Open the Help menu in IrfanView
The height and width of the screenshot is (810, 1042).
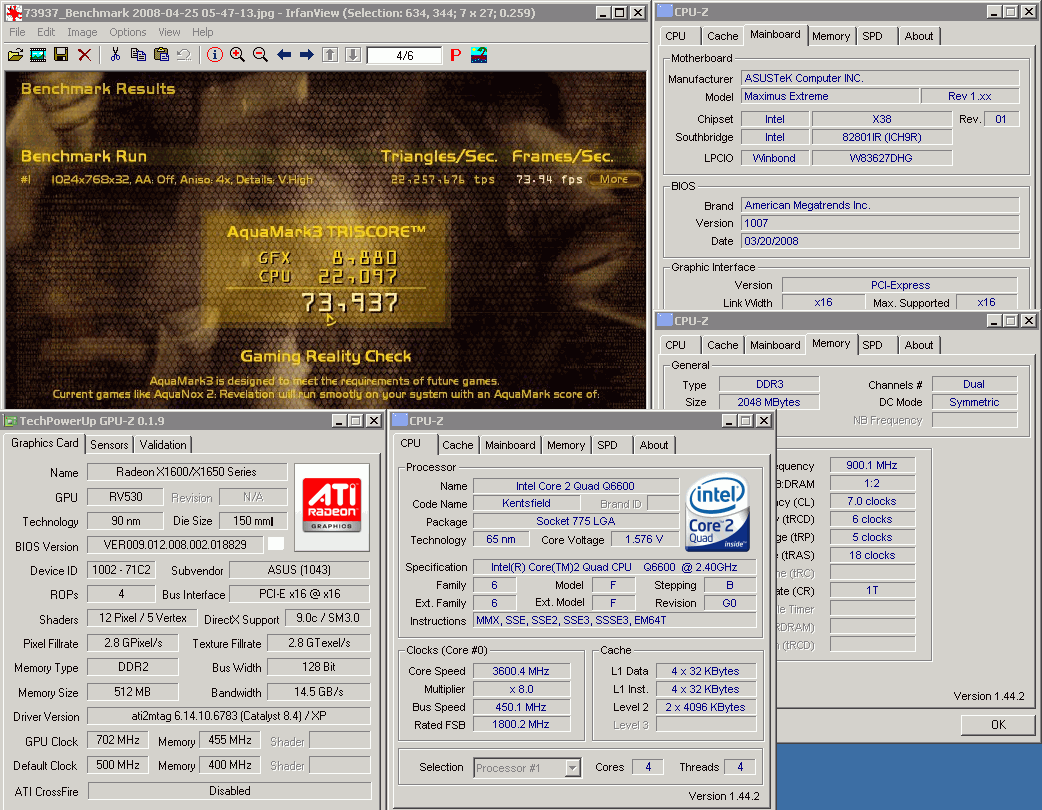pos(203,32)
